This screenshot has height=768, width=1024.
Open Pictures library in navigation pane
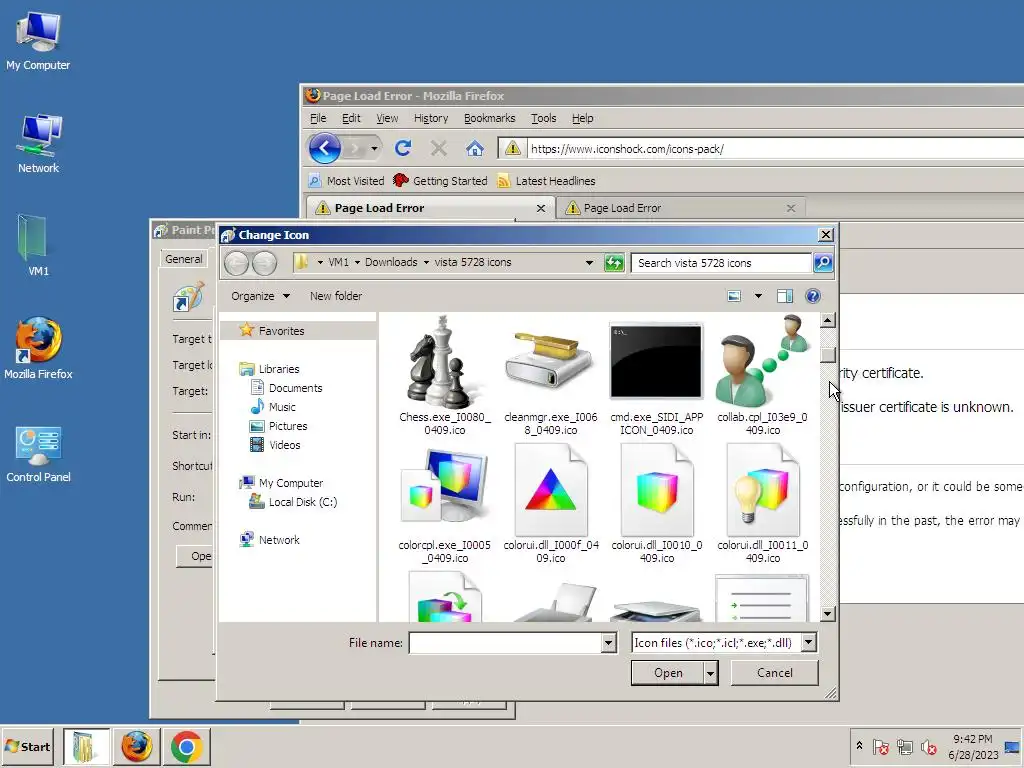coord(287,426)
